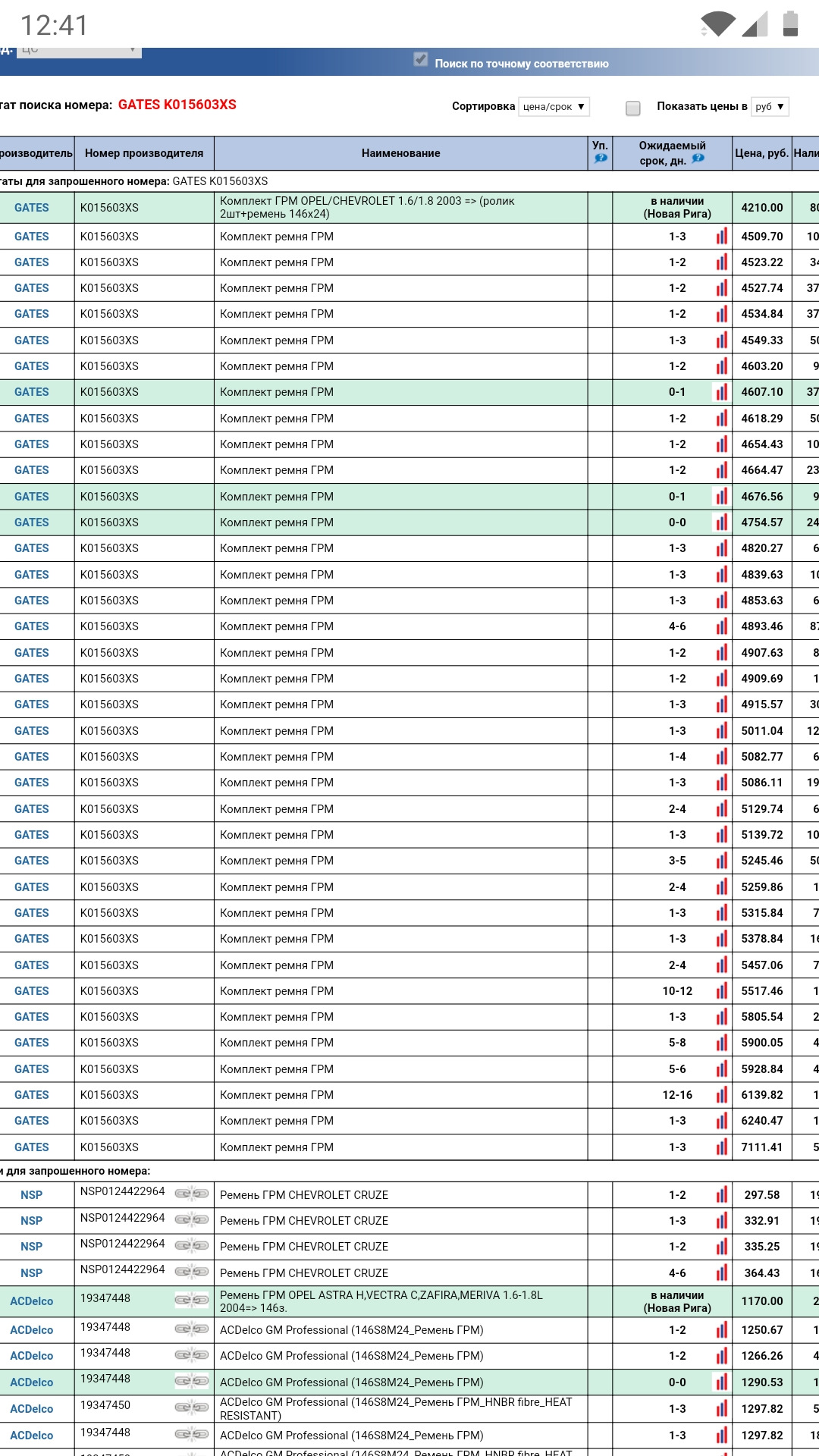Click the Наименование column header
The image size is (819, 1456).
tap(401, 153)
